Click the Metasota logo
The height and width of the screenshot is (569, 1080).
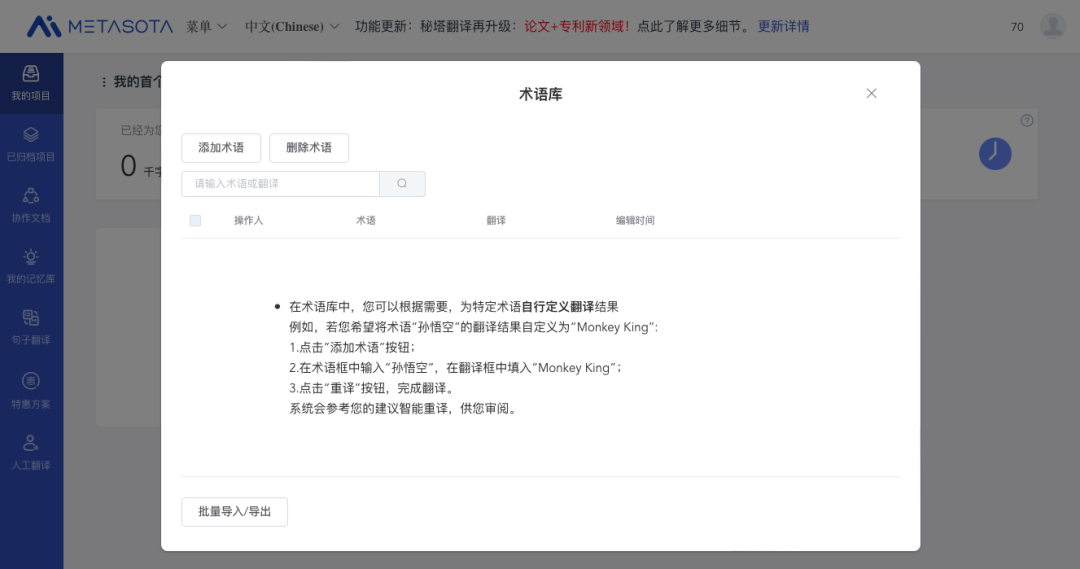(x=98, y=26)
